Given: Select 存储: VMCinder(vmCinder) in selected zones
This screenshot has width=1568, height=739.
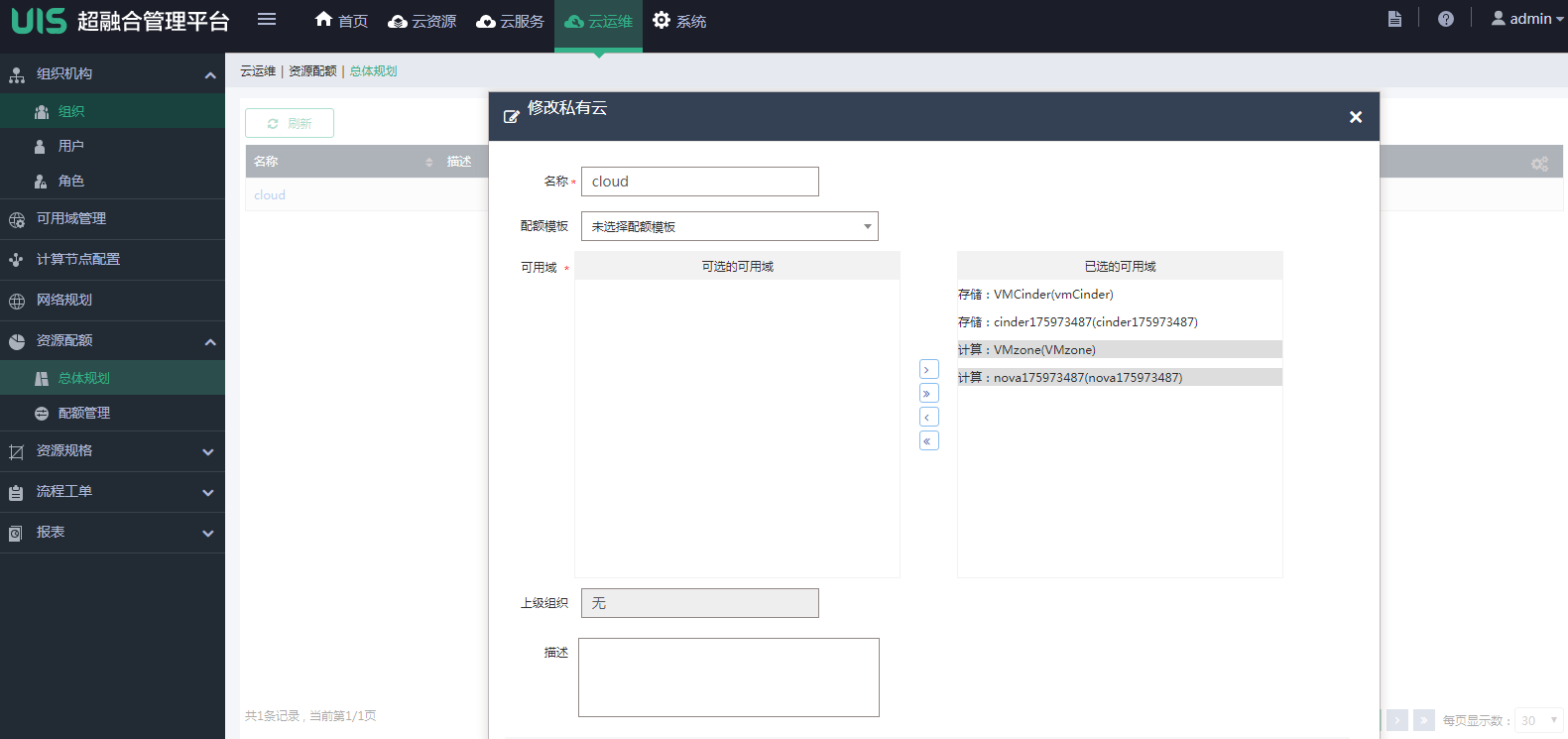Looking at the screenshot, I should [x=1035, y=295].
